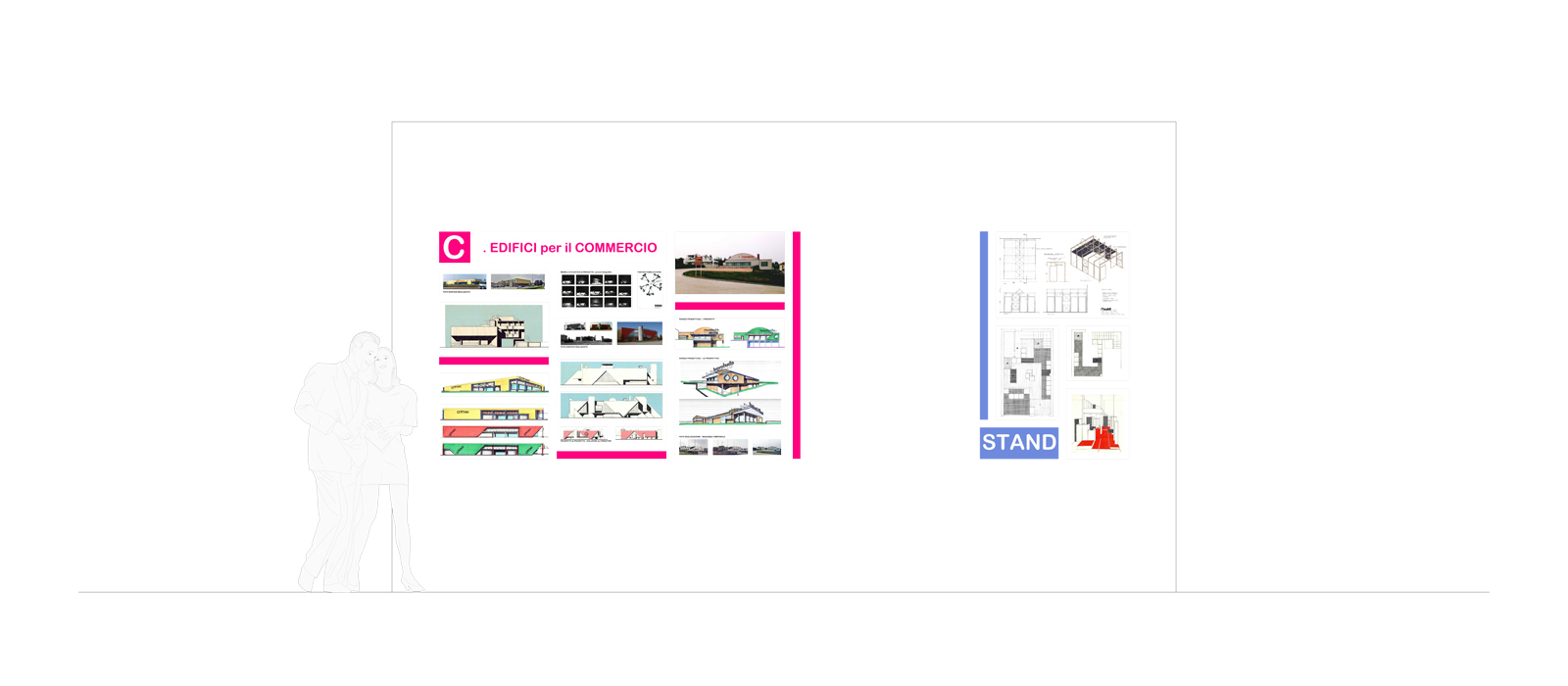Click the blue STAND label
1568x686 pixels.
(1019, 443)
